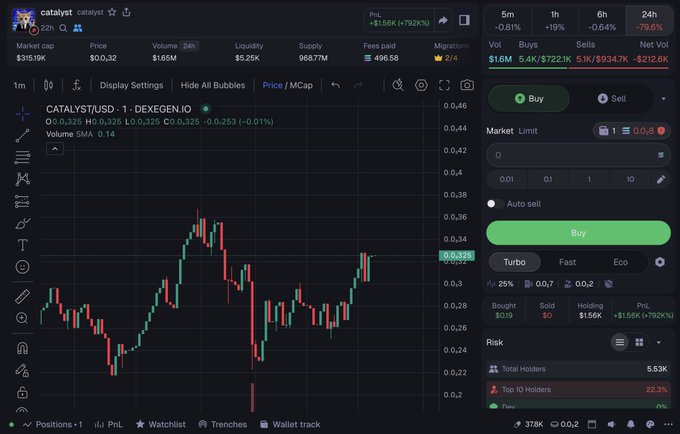Toggle stay-in-drawing-mode pencil lock icon
Viewport: 680px width, 434px height.
(x=23, y=371)
